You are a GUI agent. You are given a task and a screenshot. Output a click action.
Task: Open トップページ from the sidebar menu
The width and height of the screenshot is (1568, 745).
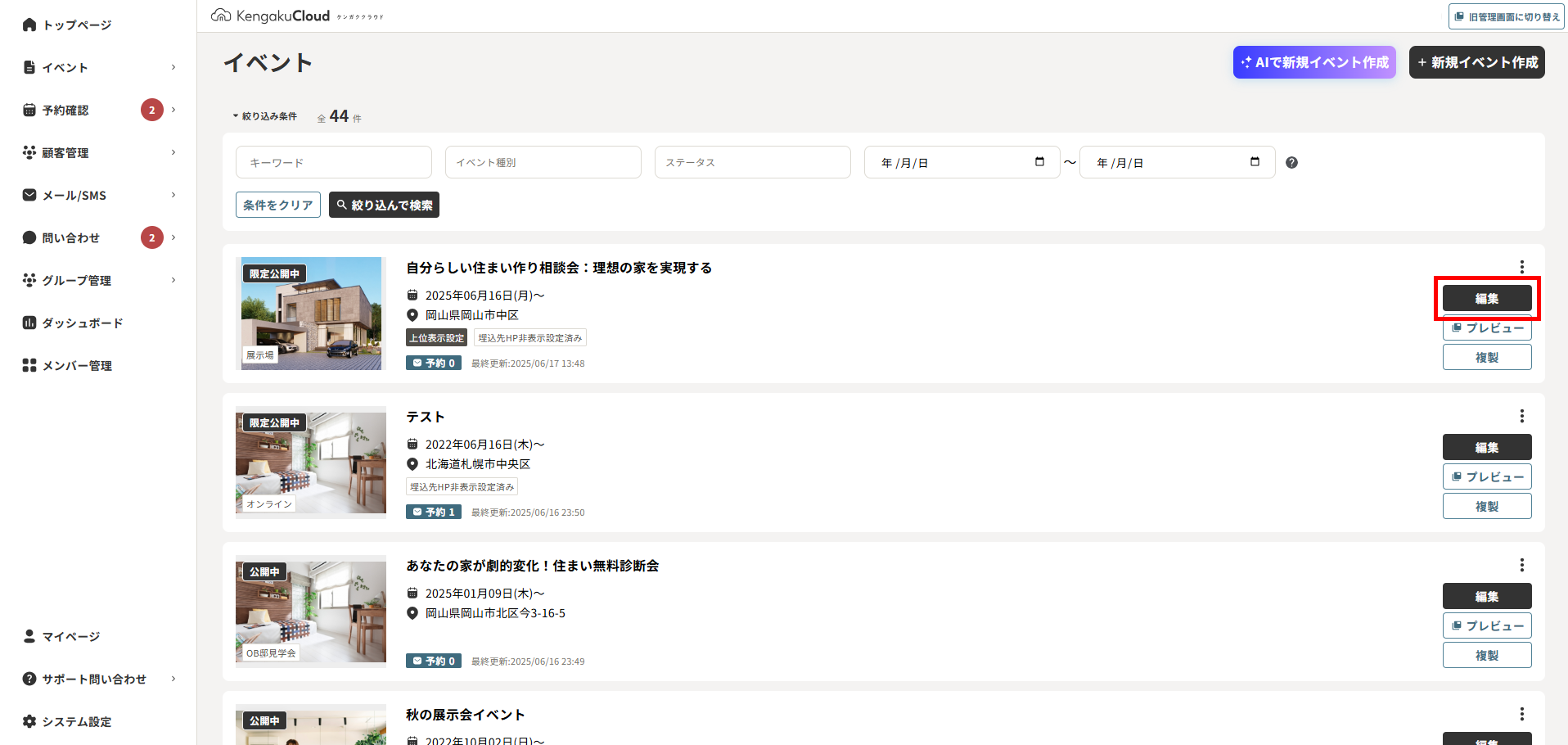tap(70, 25)
